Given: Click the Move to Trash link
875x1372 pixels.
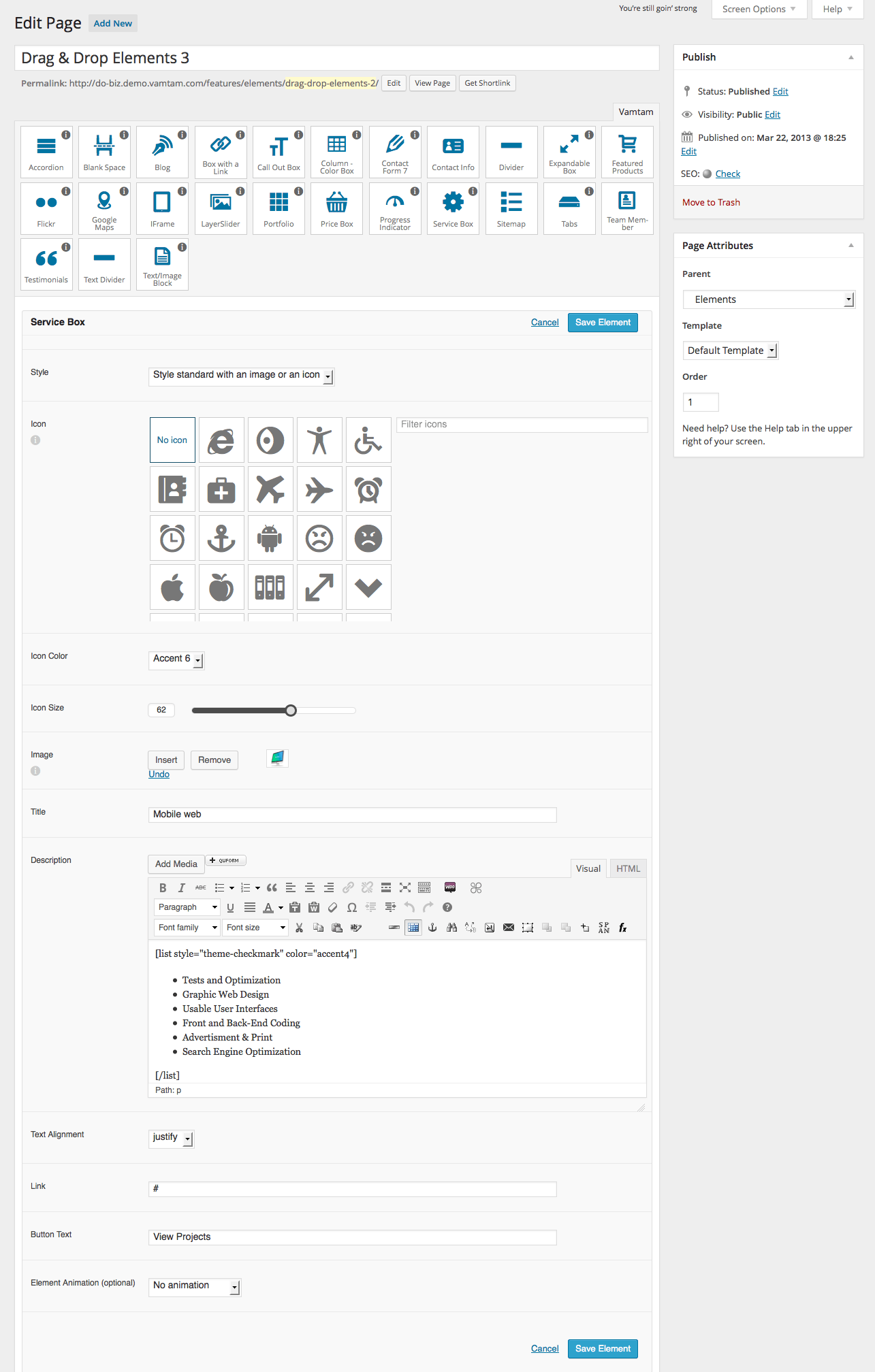Looking at the screenshot, I should click(x=711, y=202).
